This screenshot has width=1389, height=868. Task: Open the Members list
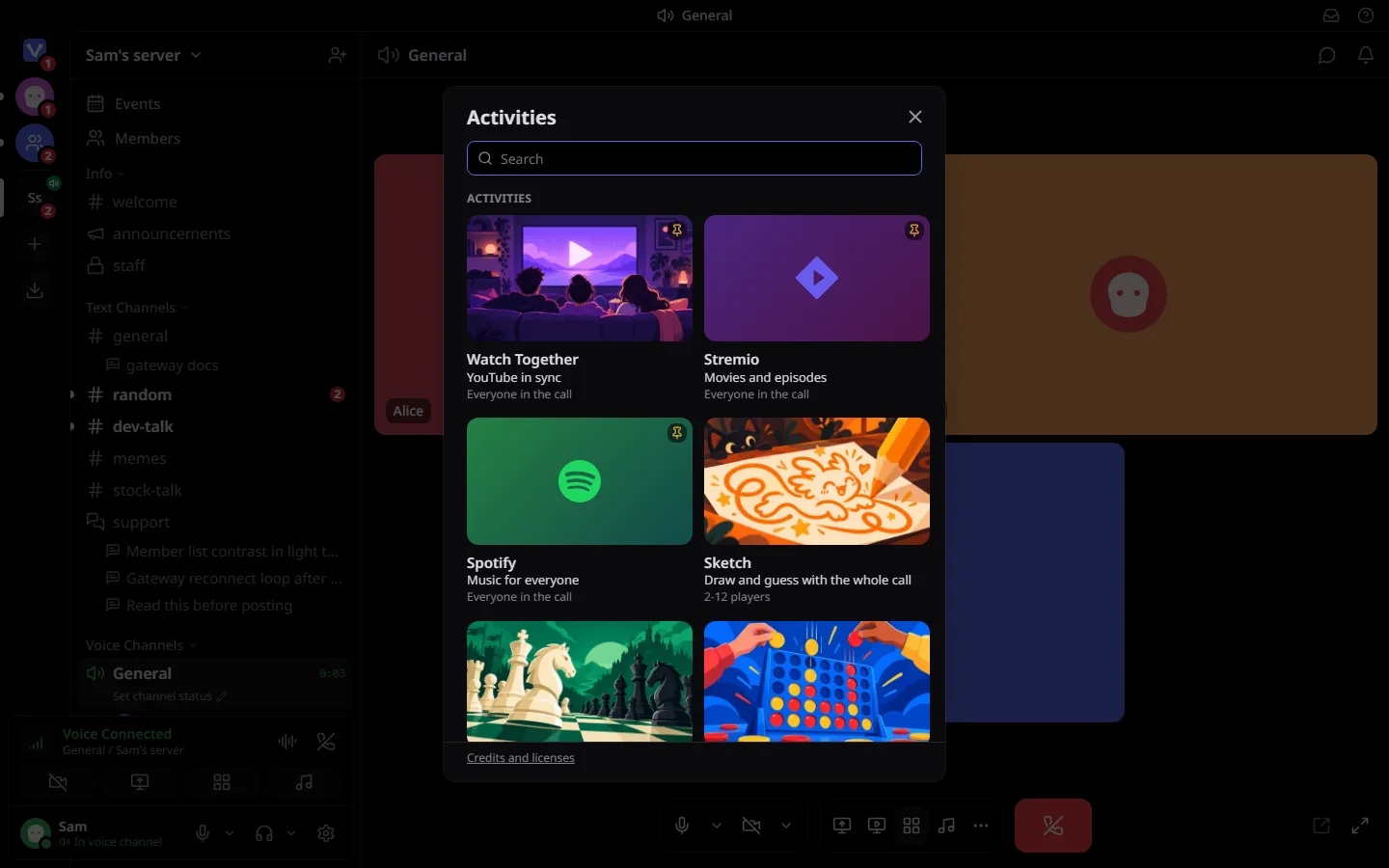point(214,139)
